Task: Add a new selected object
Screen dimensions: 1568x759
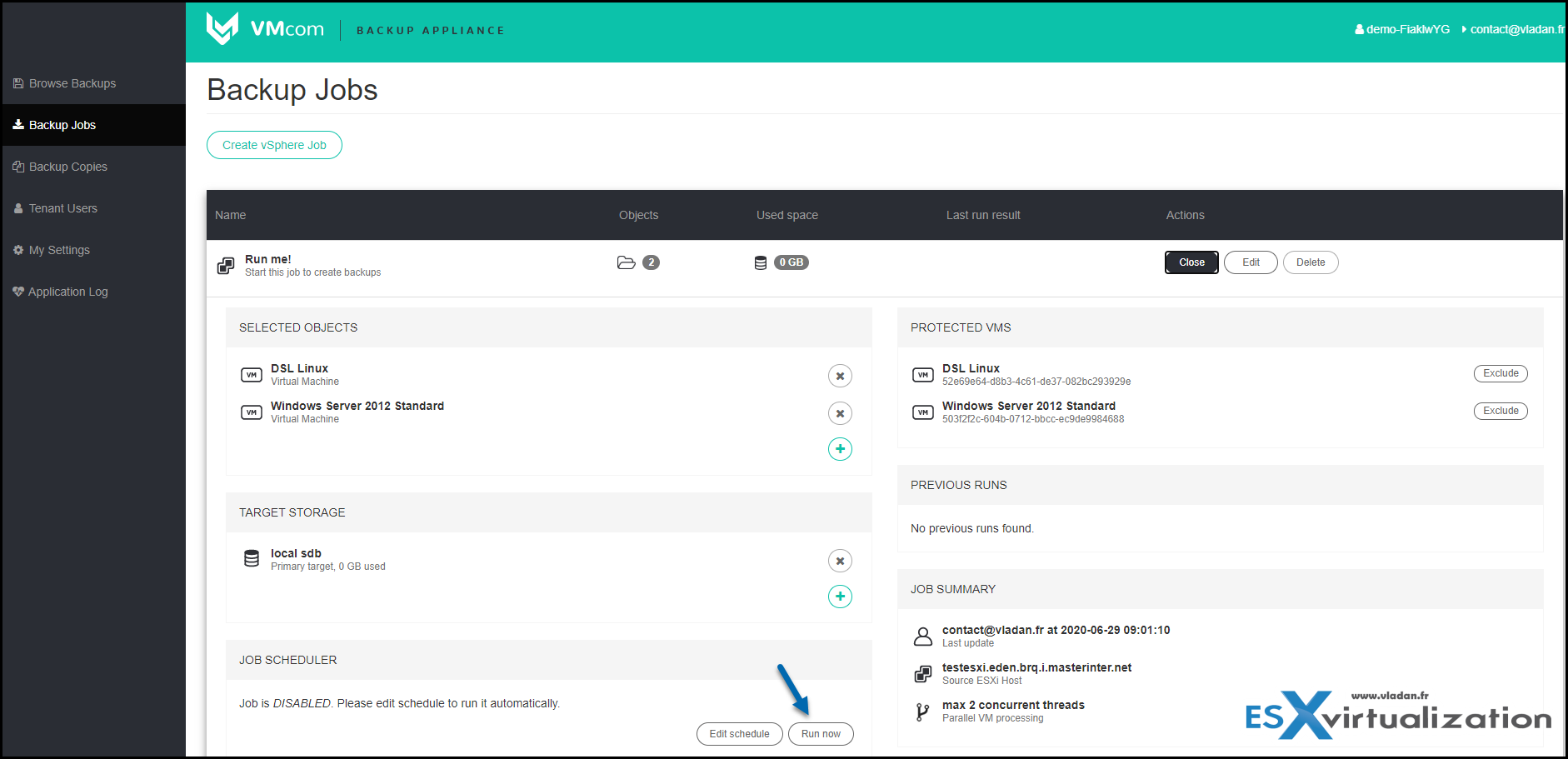Action: tap(840, 449)
